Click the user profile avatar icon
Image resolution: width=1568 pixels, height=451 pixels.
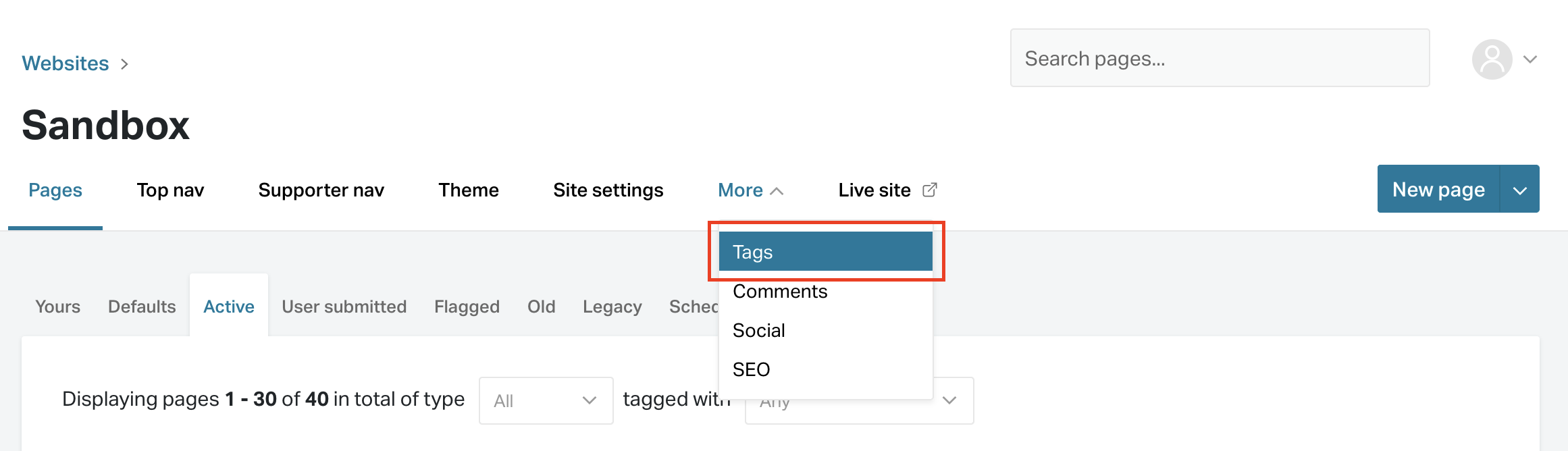[1492, 59]
